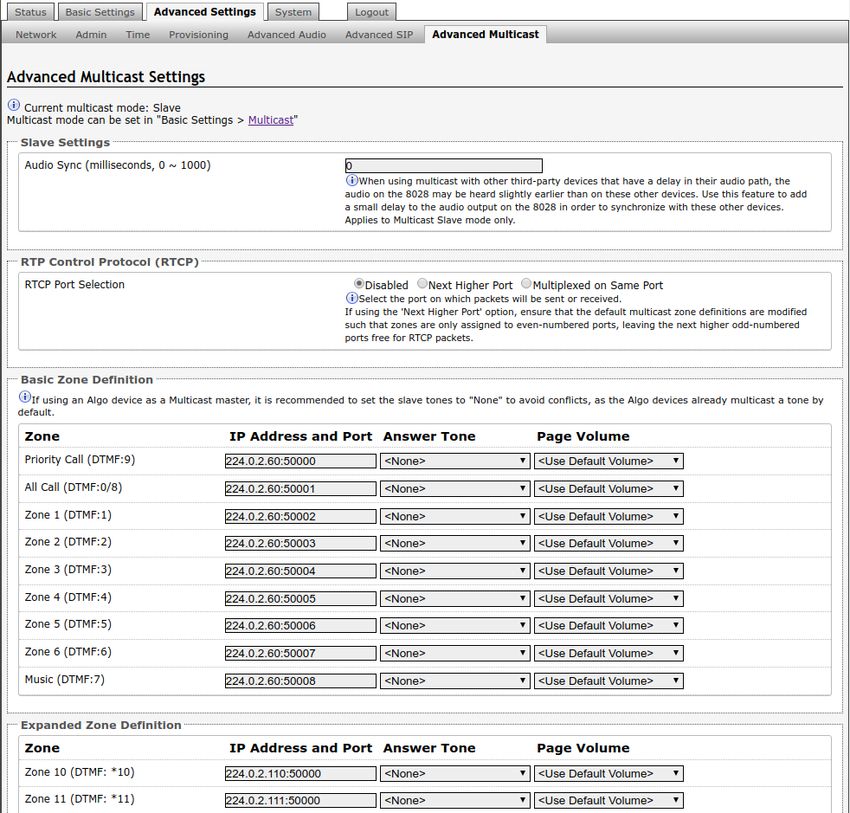The height and width of the screenshot is (813, 850).
Task: Open Page Volume dropdown for All Call
Action: (608, 489)
